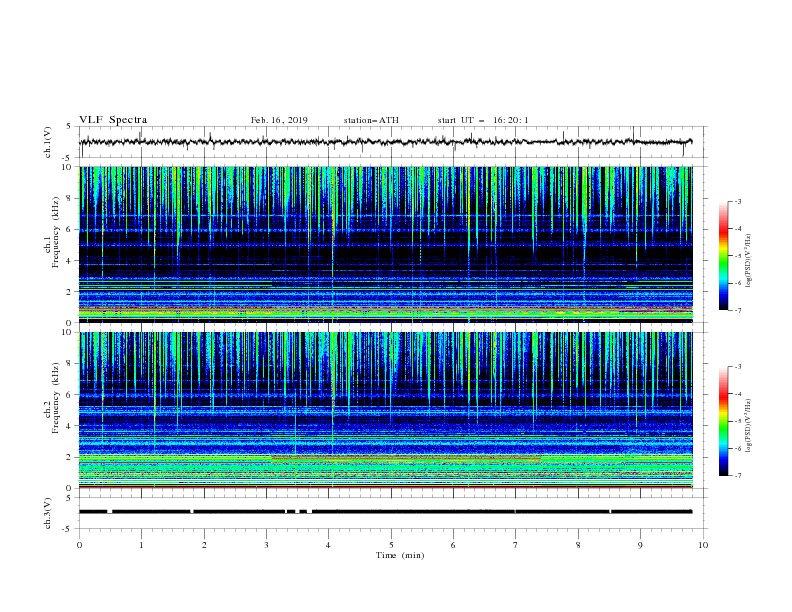Click the ch.2 spectrogram panel
The image size is (792, 612).
click(386, 410)
